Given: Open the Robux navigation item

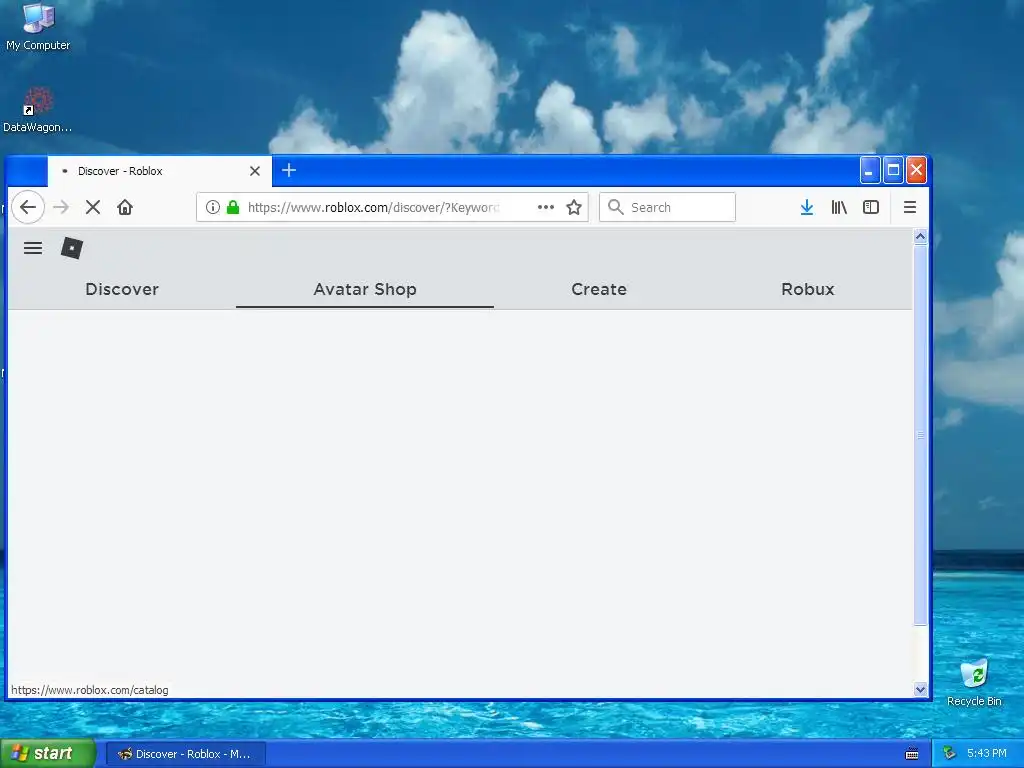Looking at the screenshot, I should [x=808, y=289].
